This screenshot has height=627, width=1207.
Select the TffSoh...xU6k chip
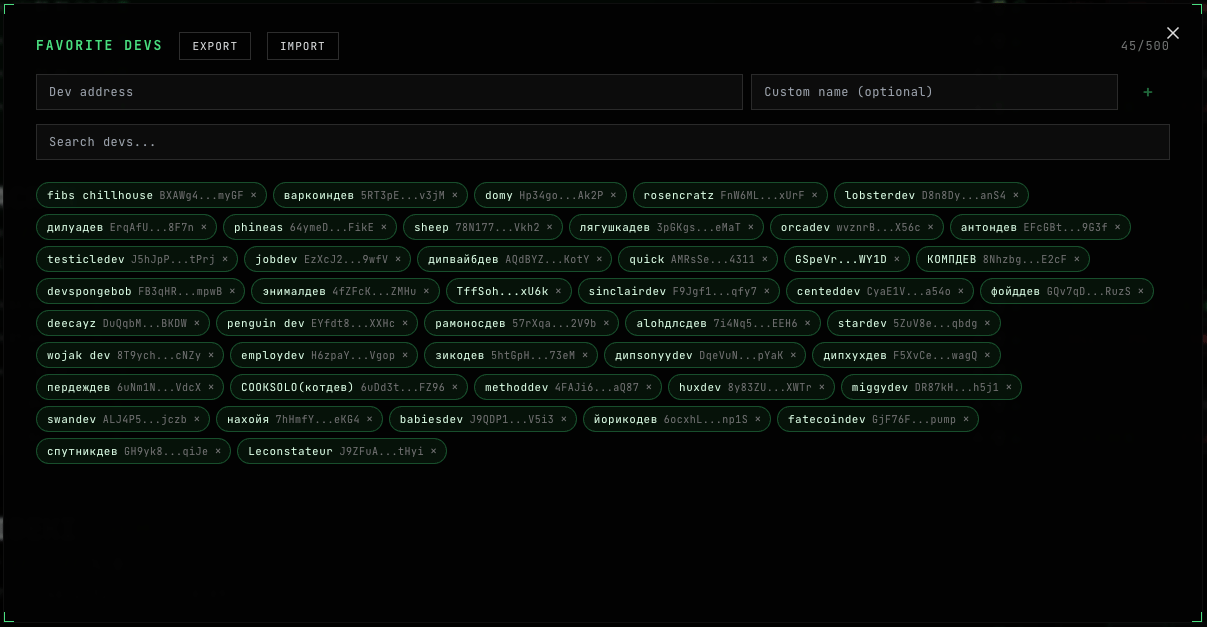coord(509,291)
